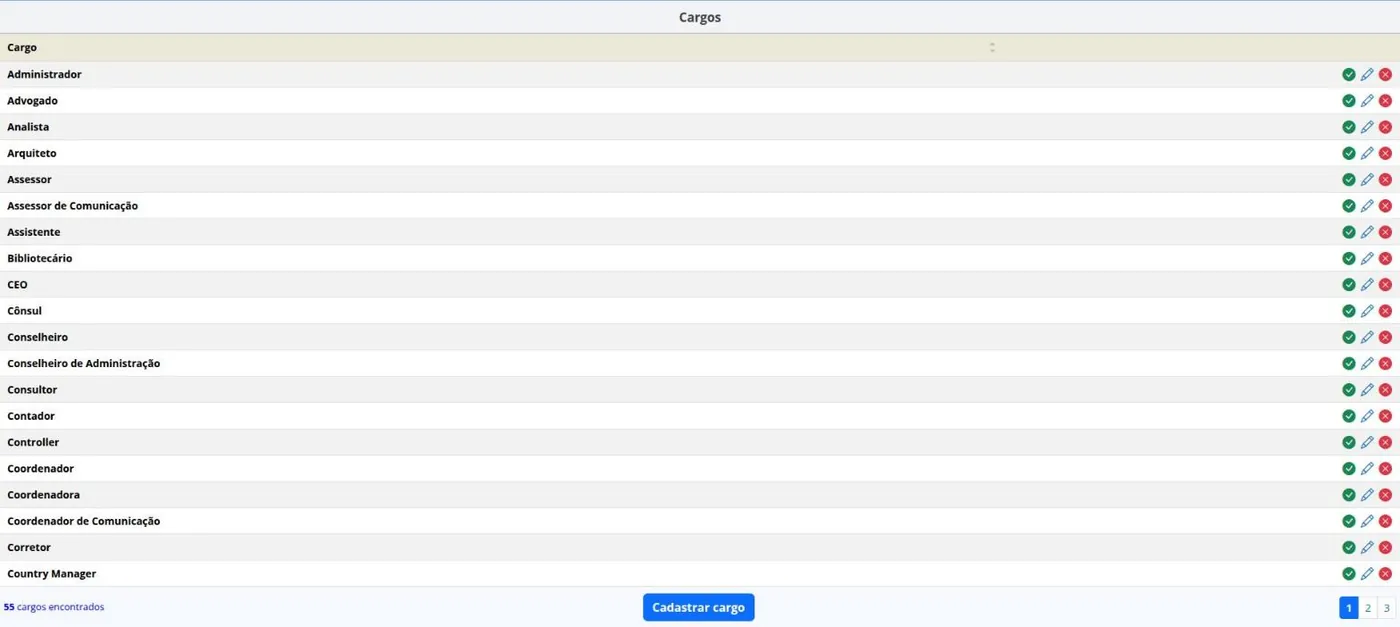Toggle the green check for Bibliotecário

pos(1349,258)
